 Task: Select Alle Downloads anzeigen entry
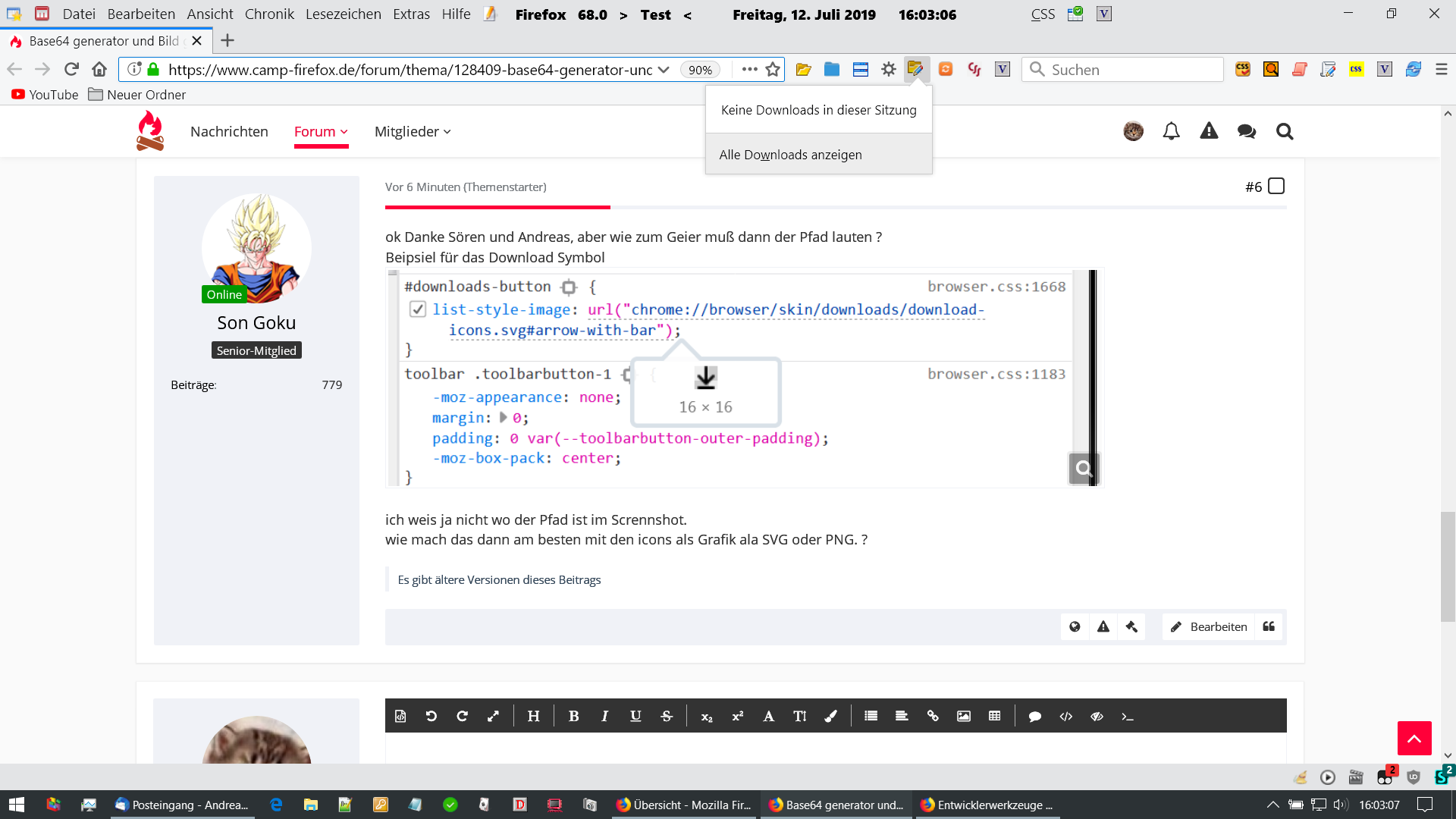790,155
